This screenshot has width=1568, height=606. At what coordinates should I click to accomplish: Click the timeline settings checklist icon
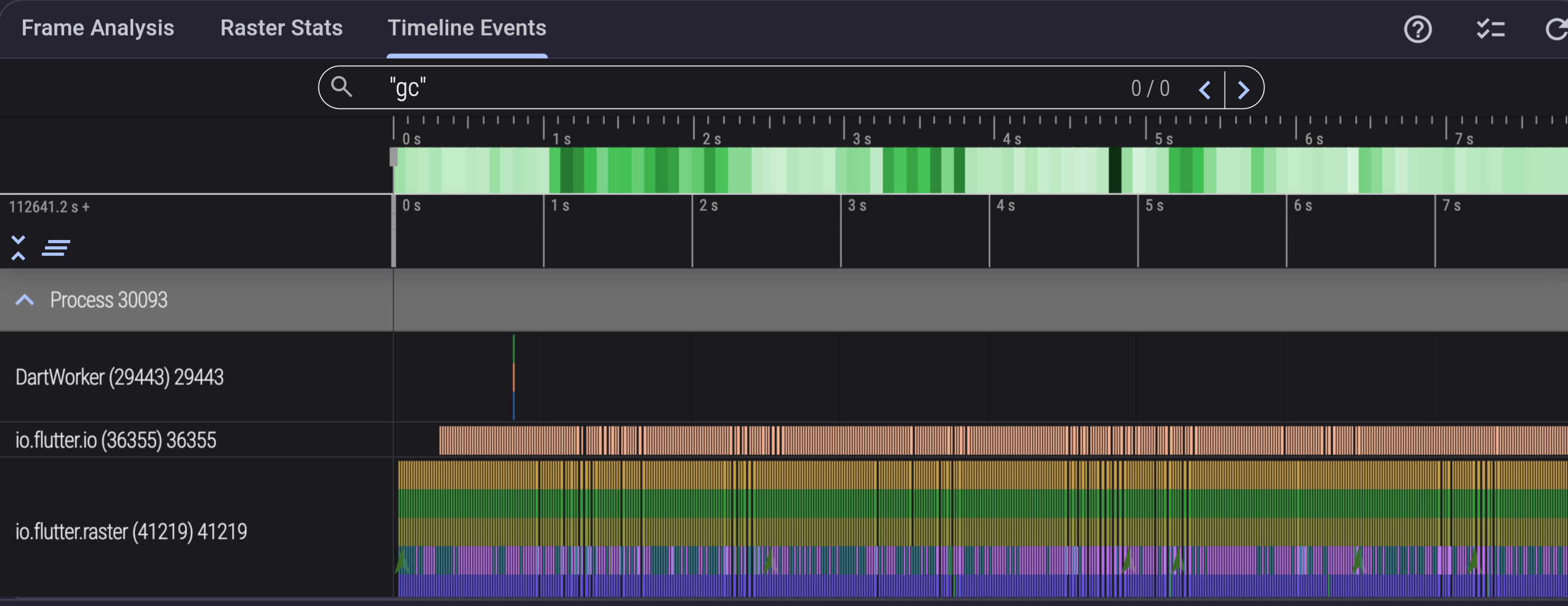[x=1491, y=29]
